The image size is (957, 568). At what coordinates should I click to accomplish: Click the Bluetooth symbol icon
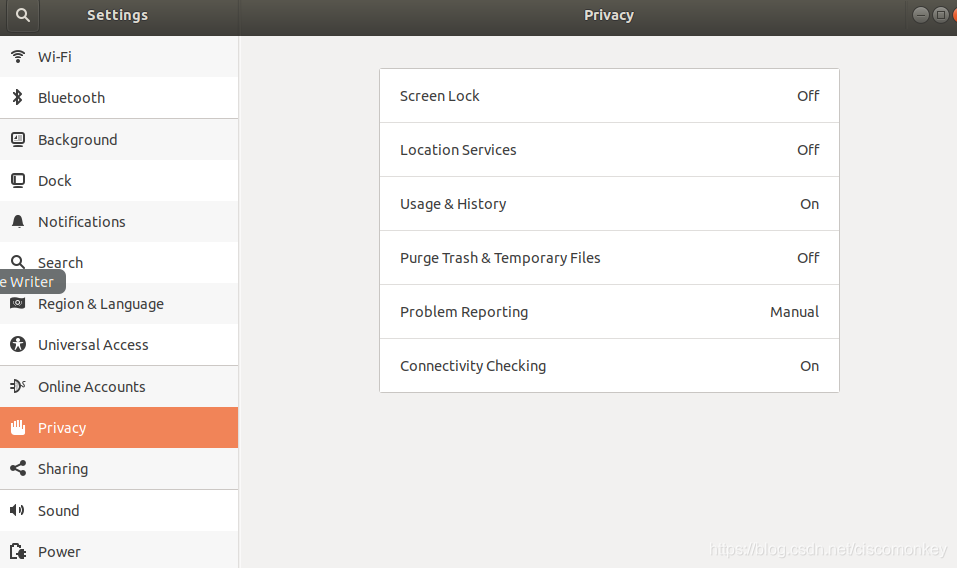coord(18,97)
